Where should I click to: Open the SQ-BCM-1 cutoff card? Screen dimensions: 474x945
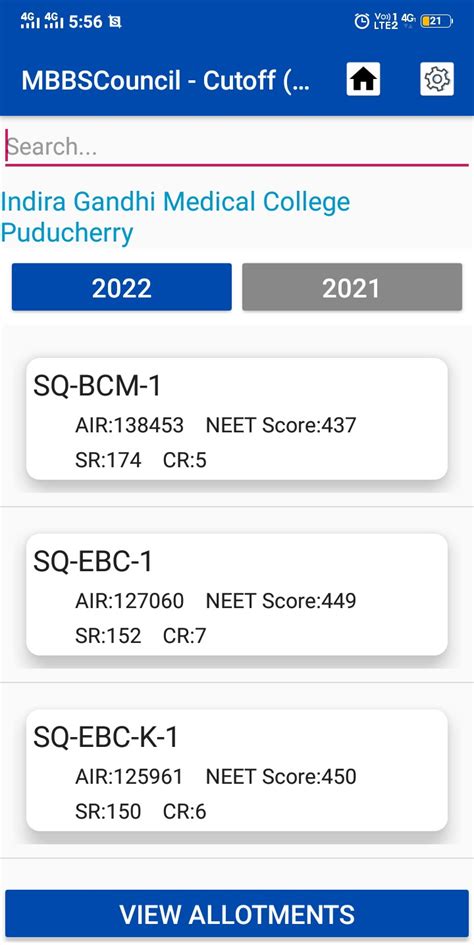coord(237,419)
